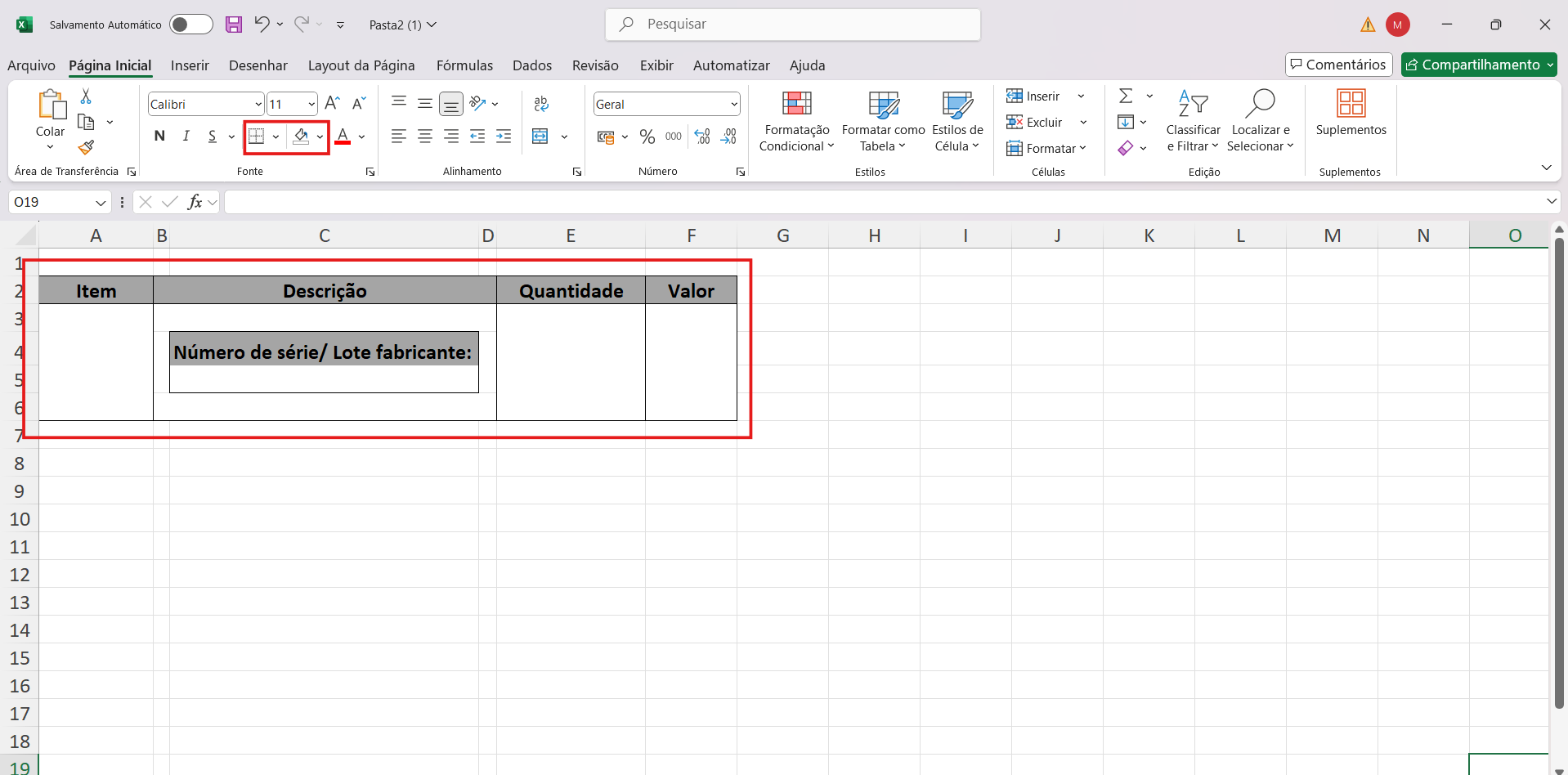Open the font size dropdown
Viewport: 1568px width, 775px height.
(311, 105)
